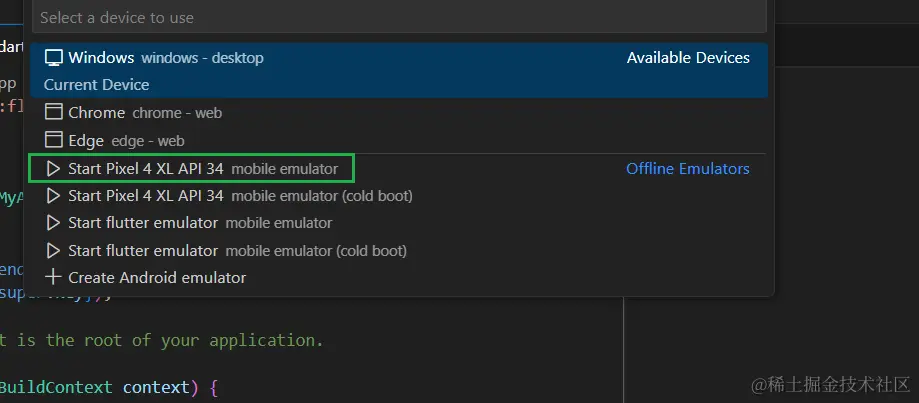Click the 'Select a device to use' input field
Screen dimensions: 919x403
[399, 18]
